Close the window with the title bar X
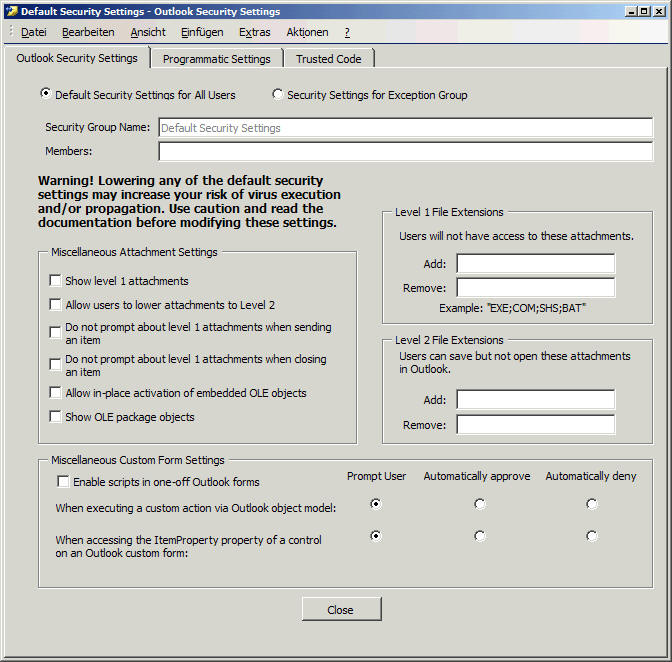 point(659,12)
